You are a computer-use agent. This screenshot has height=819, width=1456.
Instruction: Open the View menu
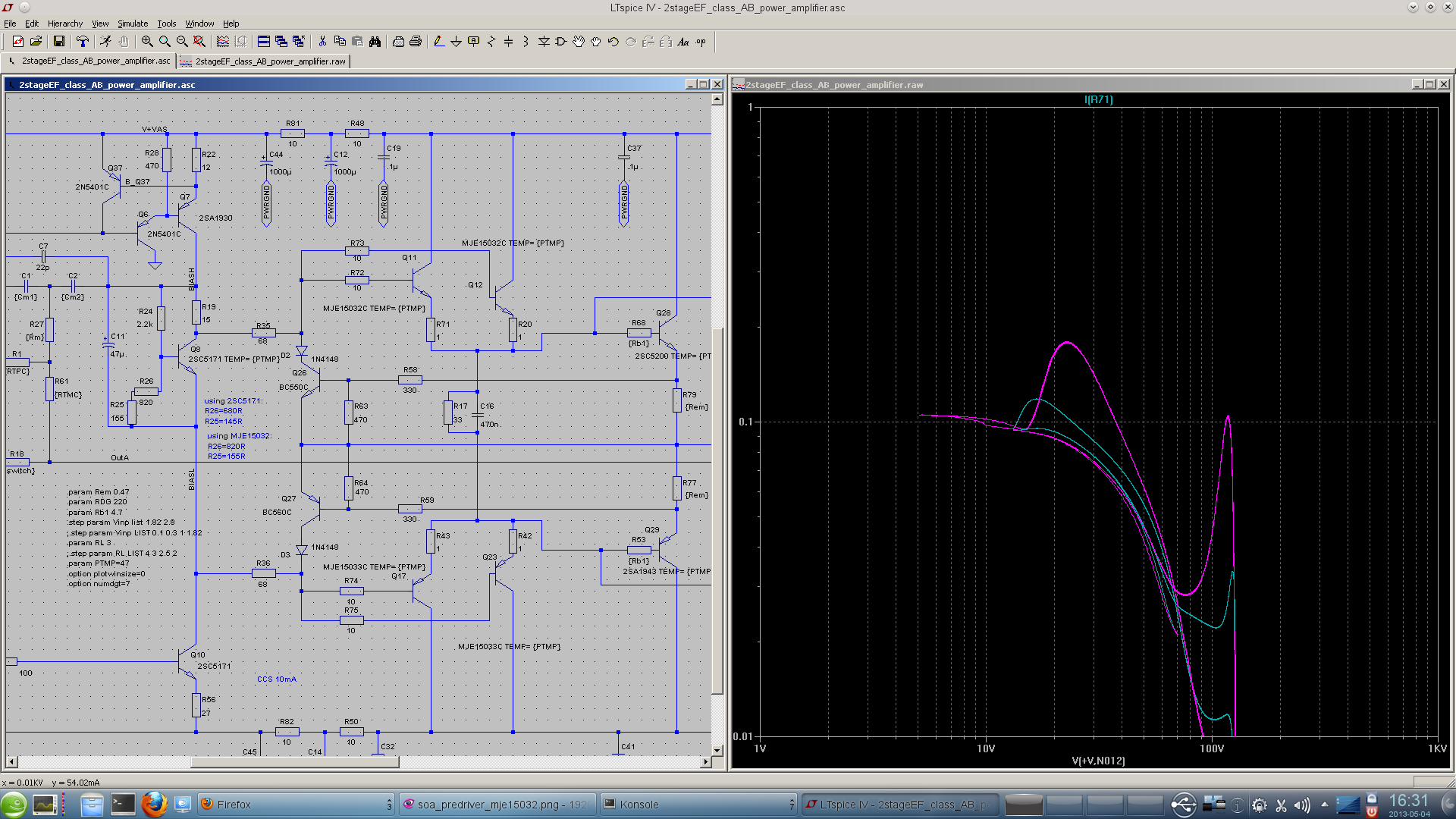100,24
